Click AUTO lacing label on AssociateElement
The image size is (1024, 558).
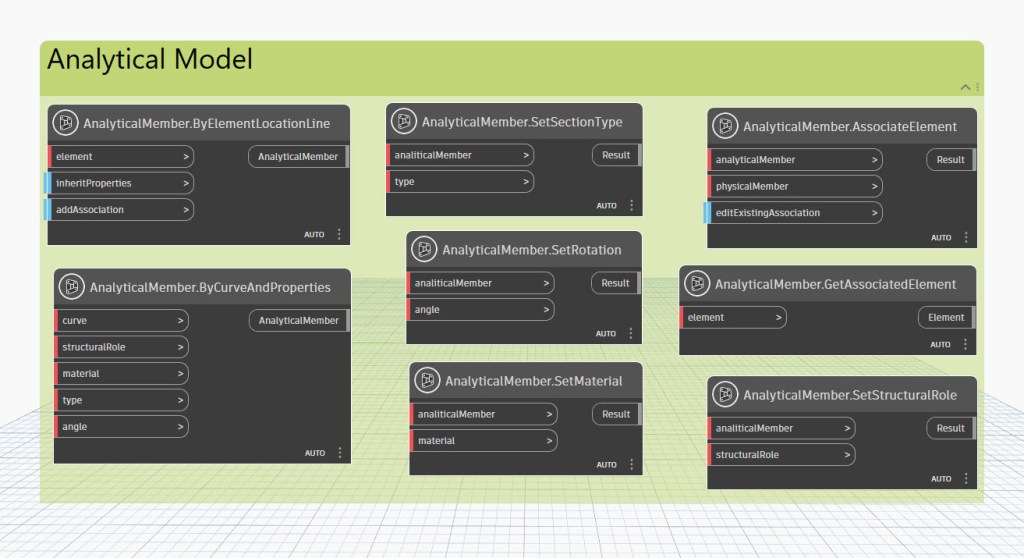[941, 238]
